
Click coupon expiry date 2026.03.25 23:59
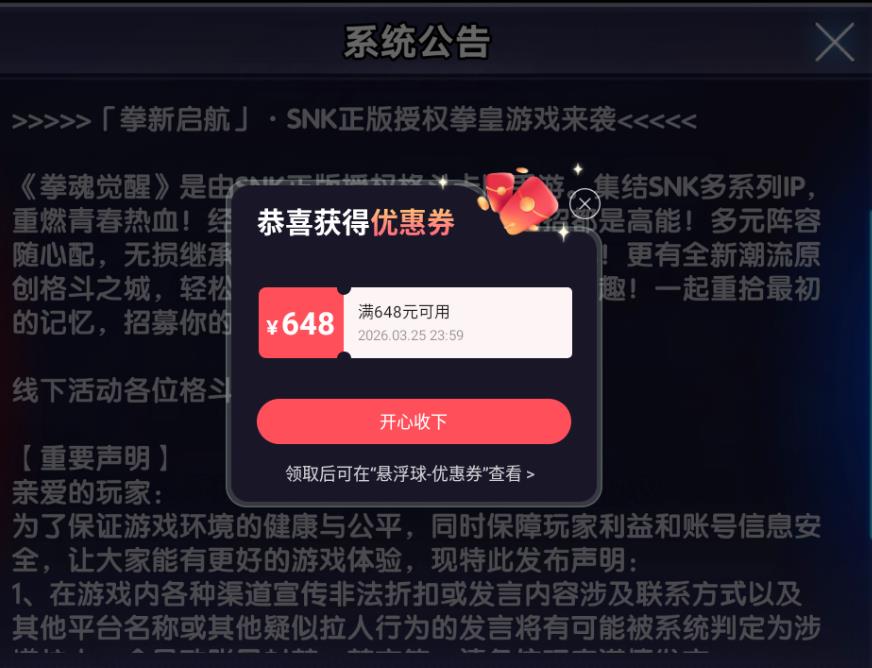(x=410, y=335)
